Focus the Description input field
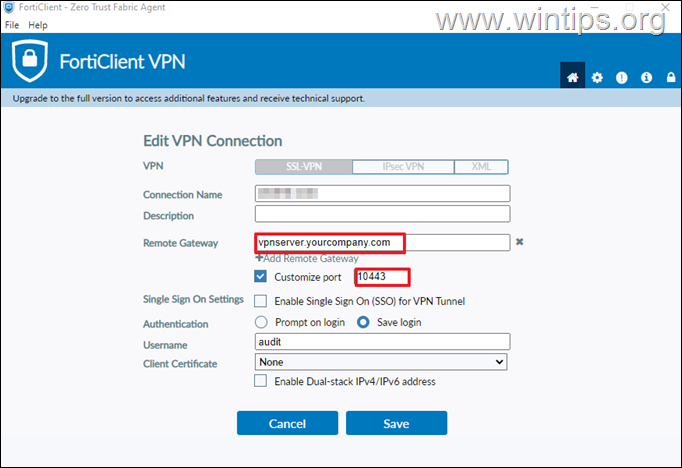The height and width of the screenshot is (468, 682). tap(382, 214)
